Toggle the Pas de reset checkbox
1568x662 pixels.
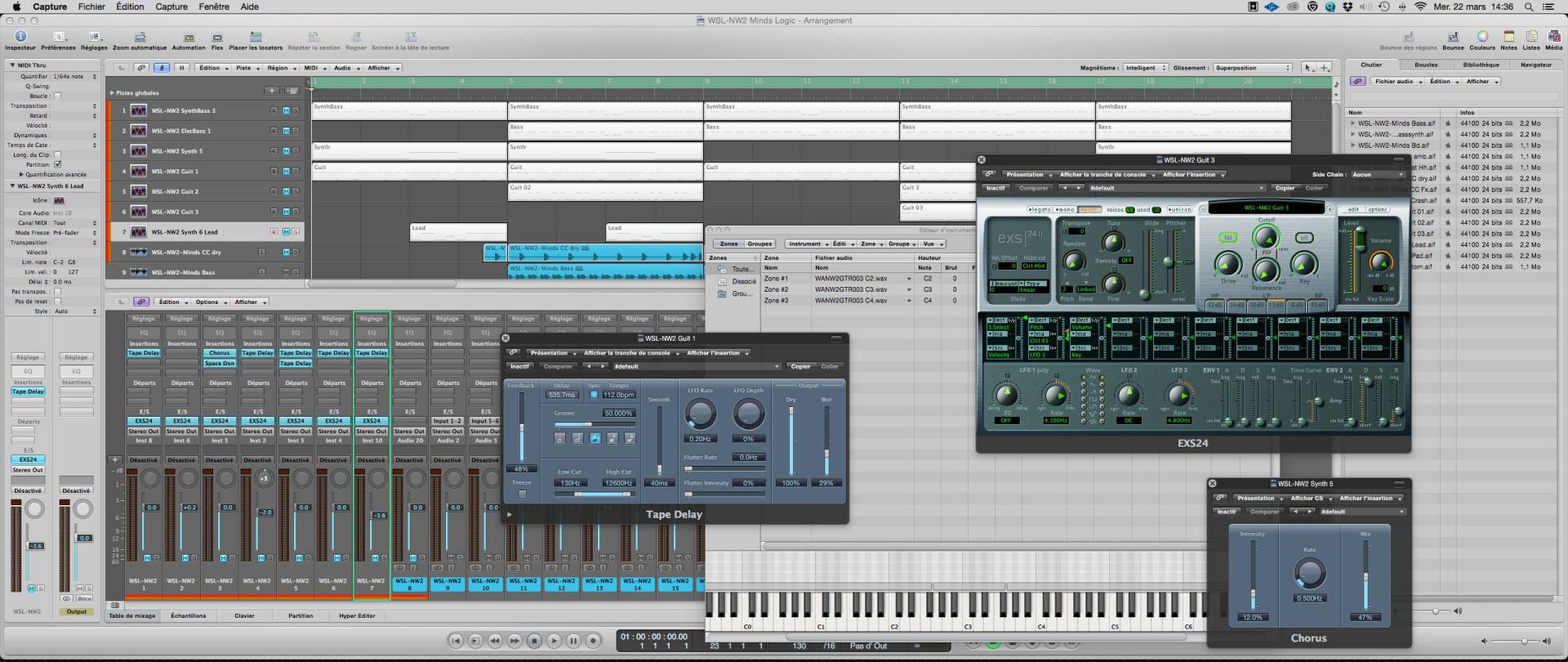point(57,302)
